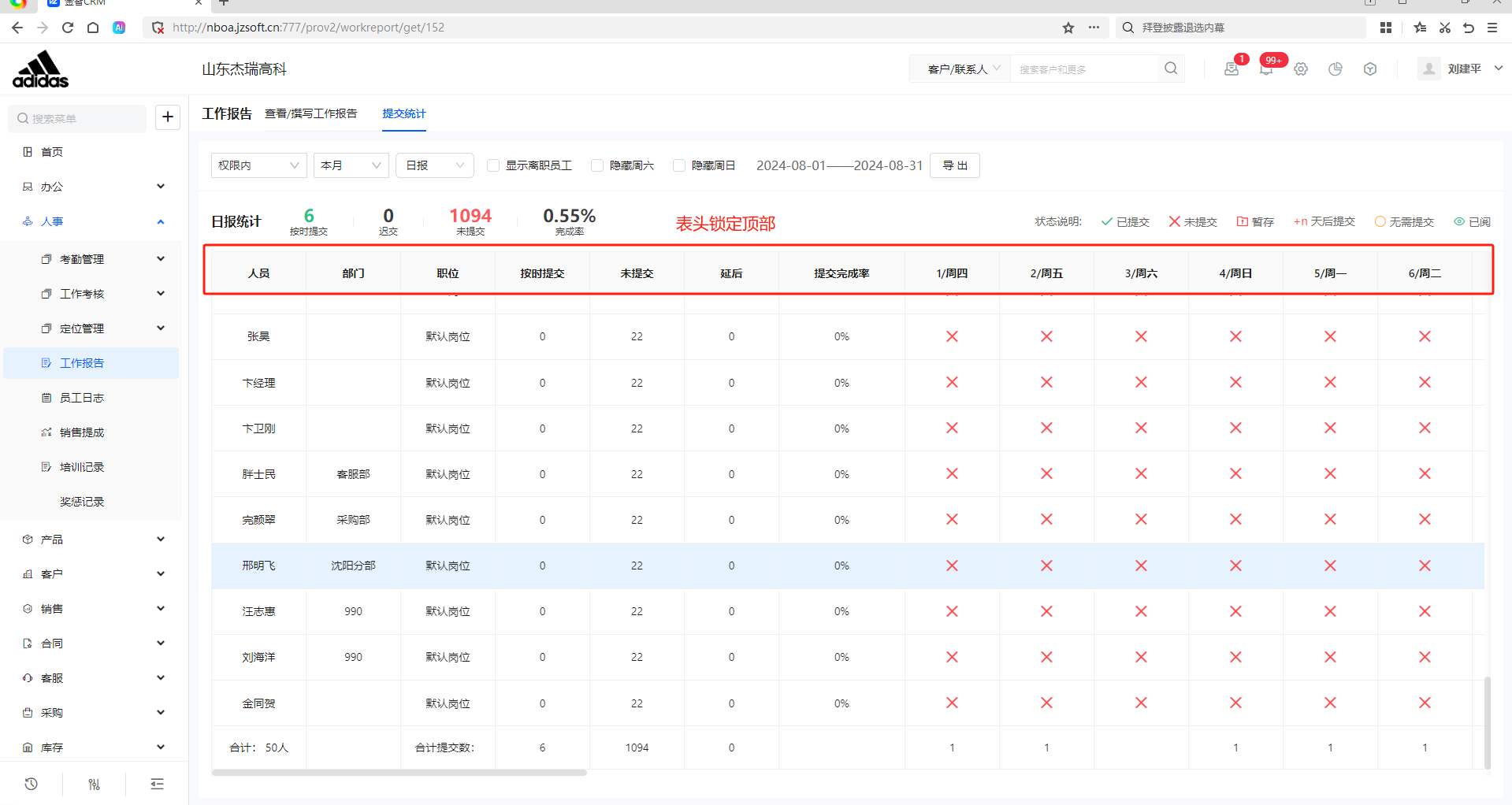This screenshot has width=1512, height=805.
Task: Click the browser bookmark star icon
Action: (1068, 28)
